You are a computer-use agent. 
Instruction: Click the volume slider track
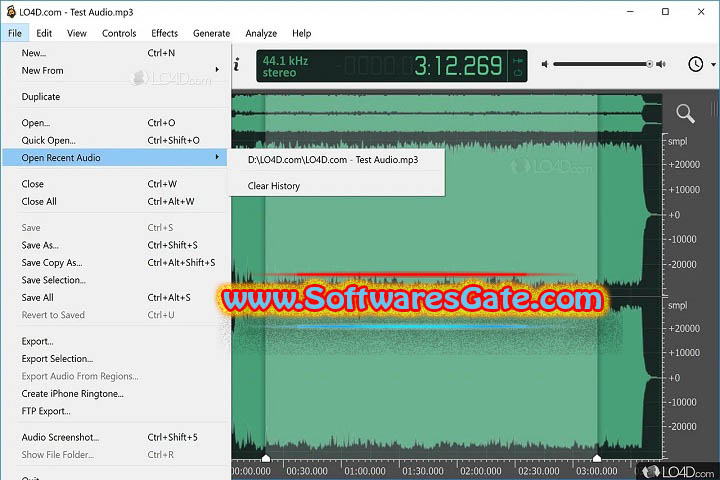pyautogui.click(x=602, y=64)
